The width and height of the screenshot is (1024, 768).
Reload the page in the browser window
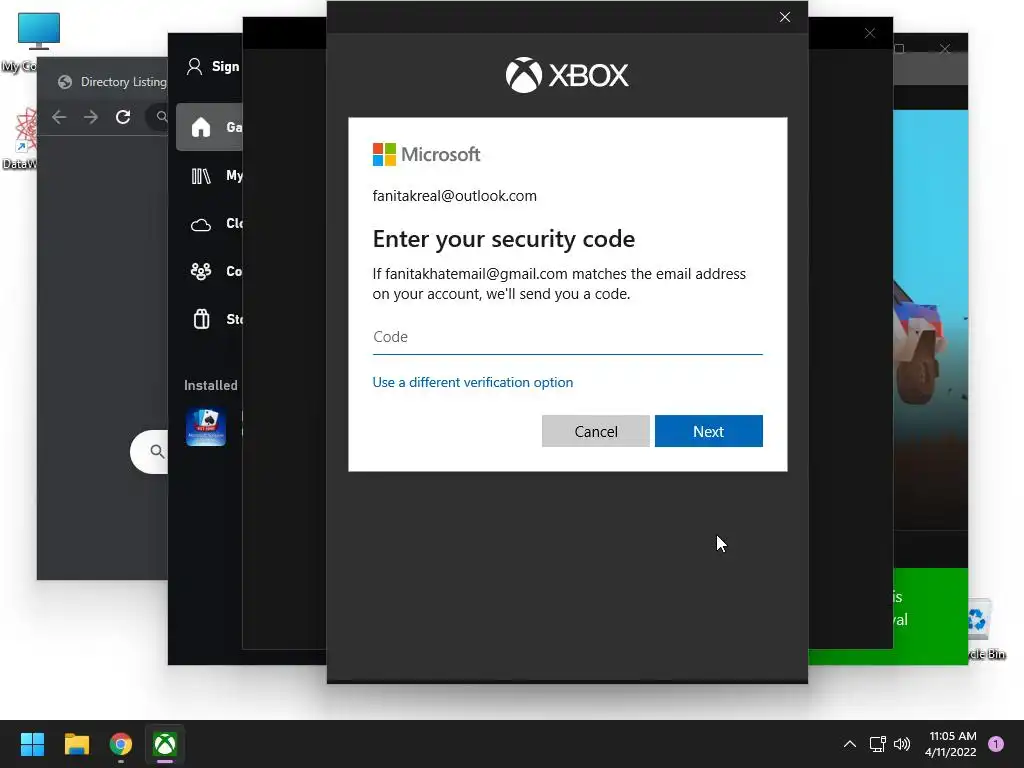tap(123, 117)
